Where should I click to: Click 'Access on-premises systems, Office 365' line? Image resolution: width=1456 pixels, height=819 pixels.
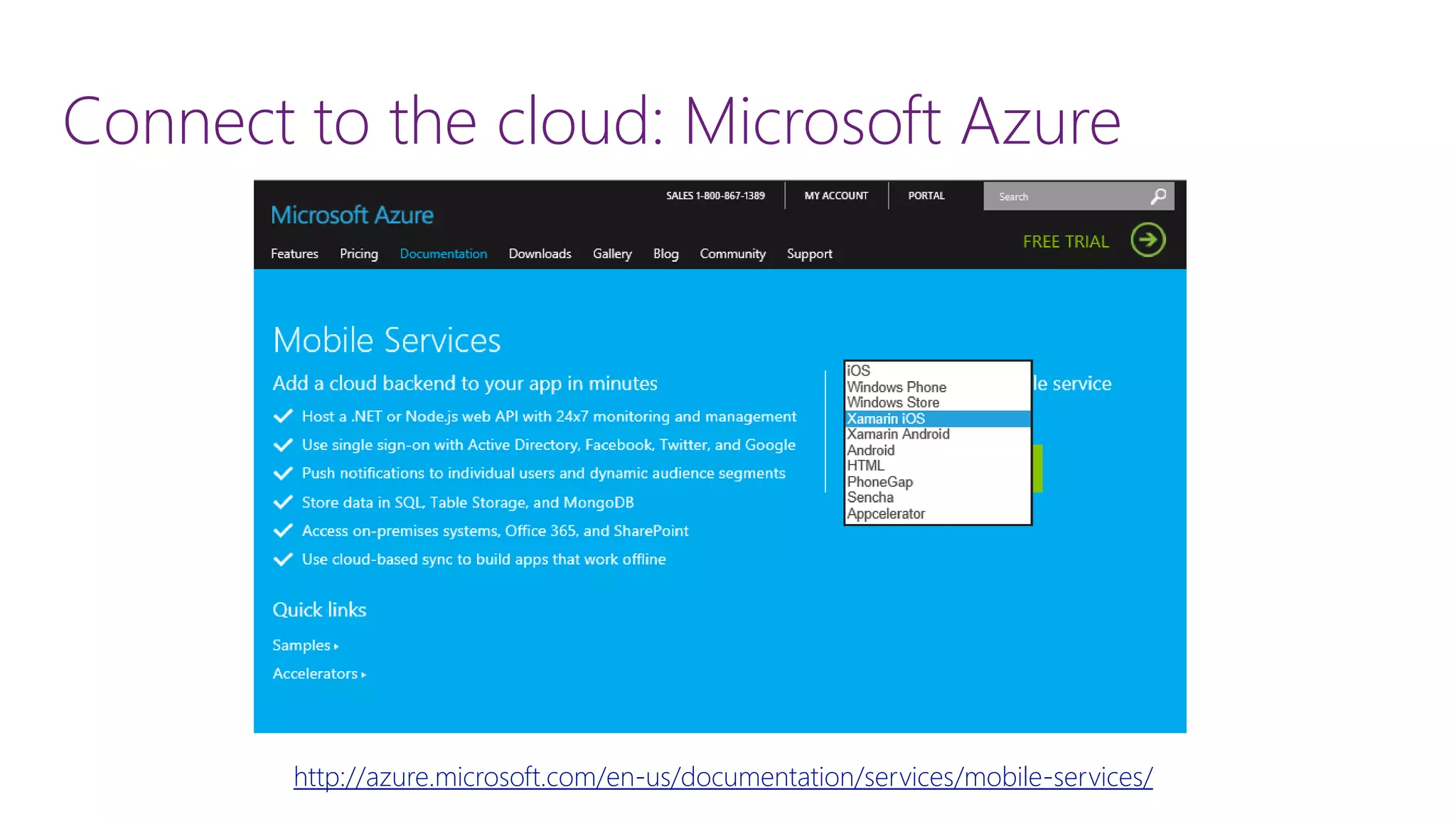tap(495, 531)
